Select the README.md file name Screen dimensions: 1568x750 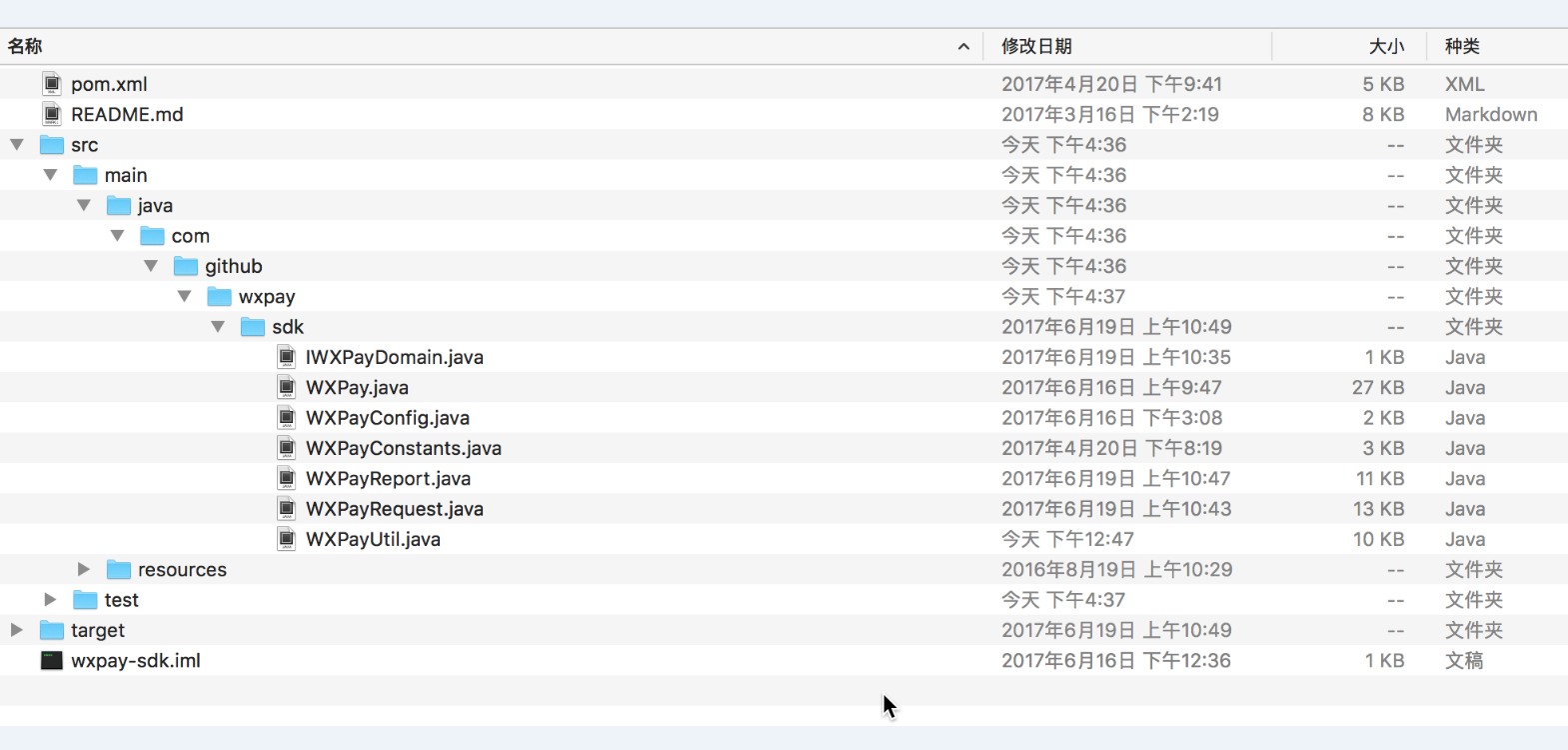127,114
